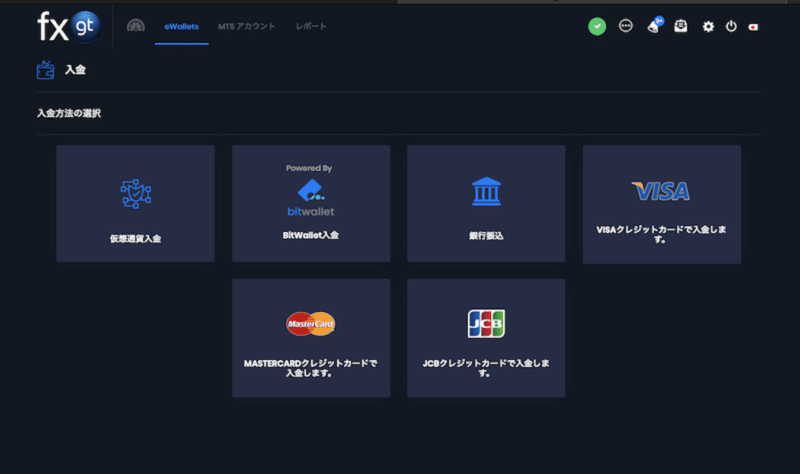Select the VISA credit card deposit card

click(x=662, y=204)
